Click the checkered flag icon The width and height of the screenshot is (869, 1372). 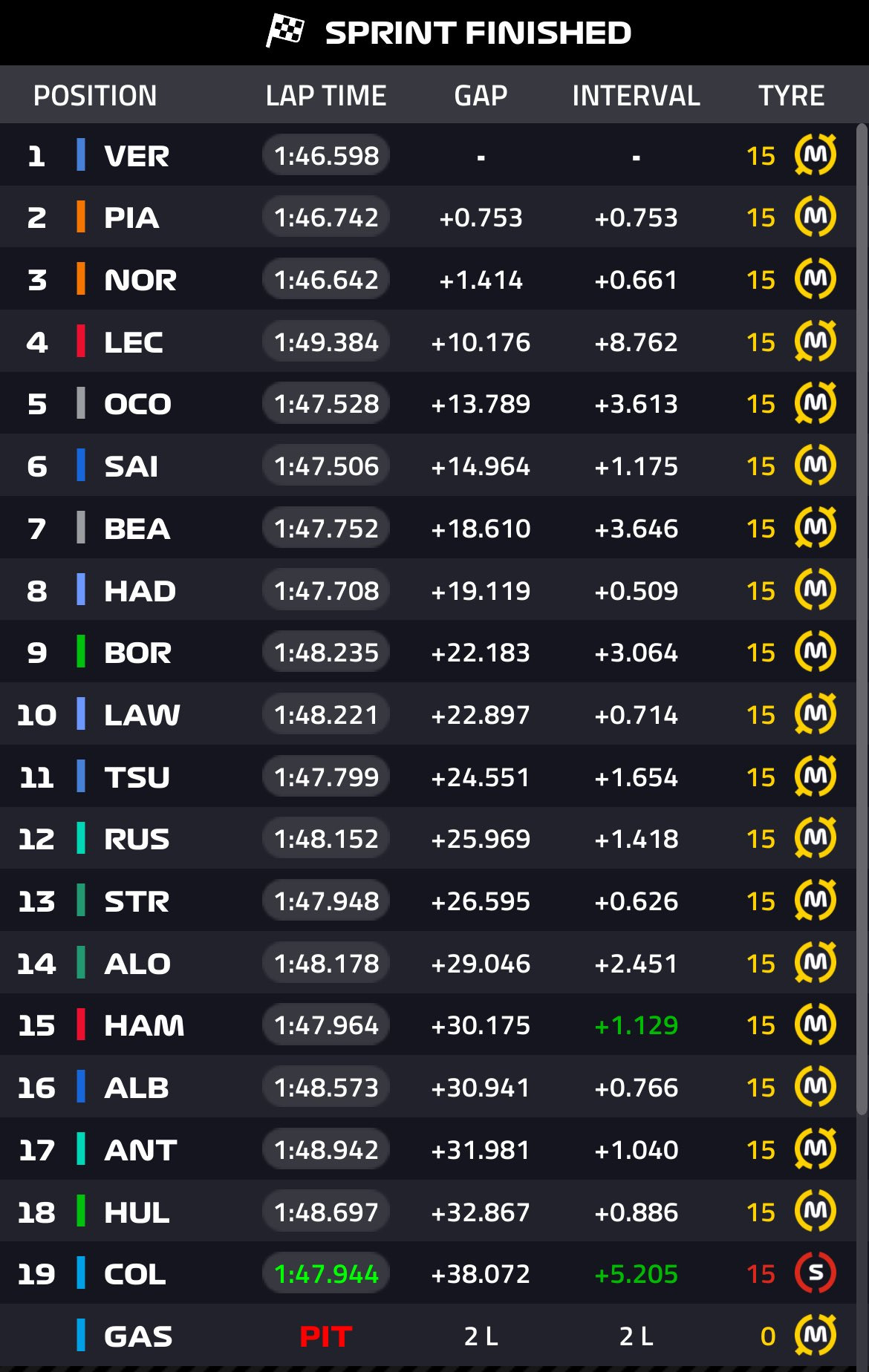[x=285, y=31]
